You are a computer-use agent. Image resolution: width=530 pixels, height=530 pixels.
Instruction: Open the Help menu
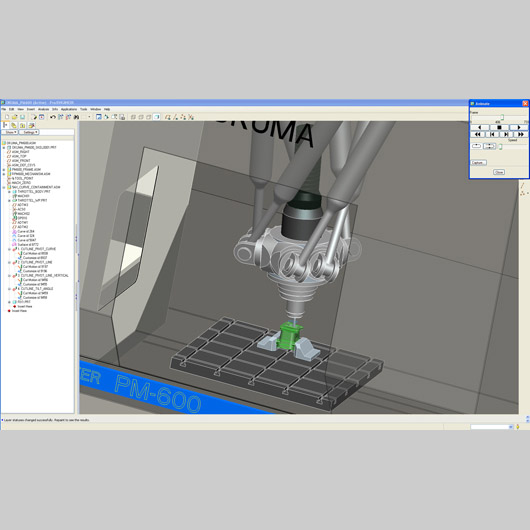coord(107,109)
